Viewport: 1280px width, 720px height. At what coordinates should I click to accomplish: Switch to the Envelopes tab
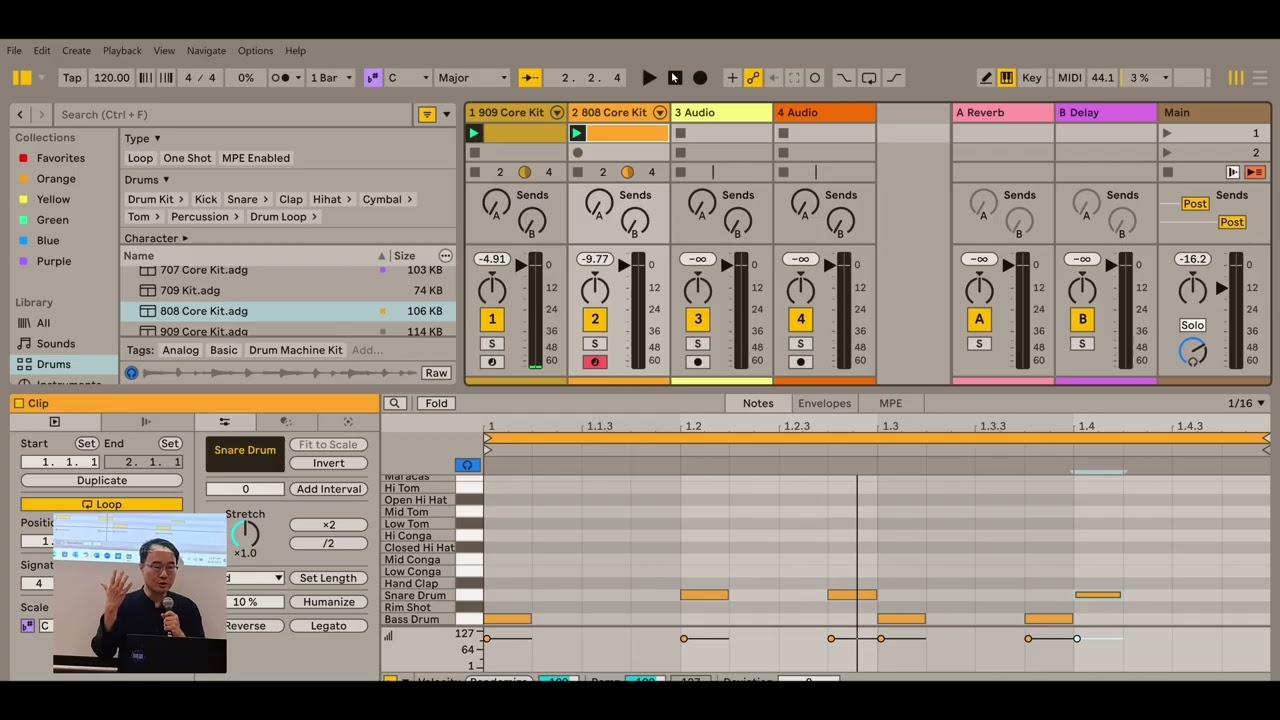click(824, 404)
